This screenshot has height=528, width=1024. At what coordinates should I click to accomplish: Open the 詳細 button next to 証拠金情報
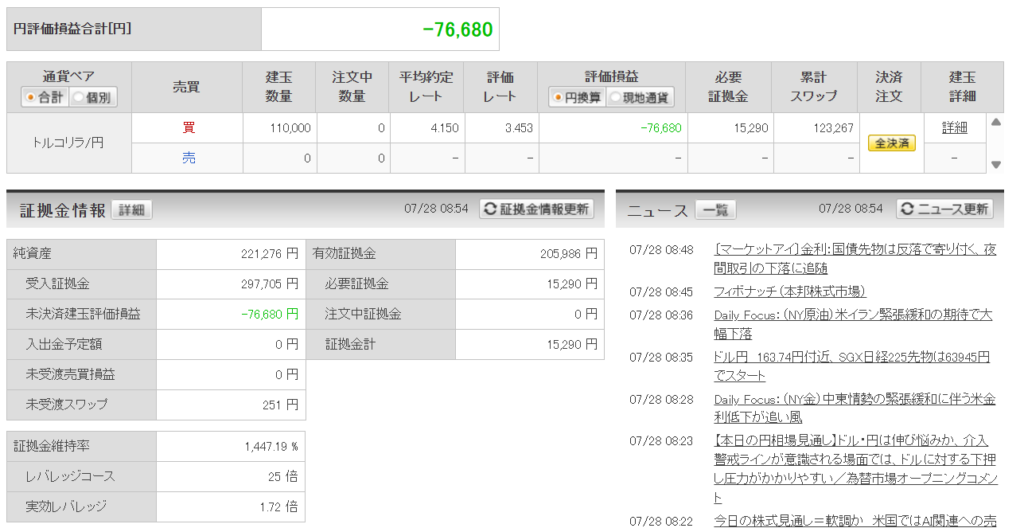point(131,210)
